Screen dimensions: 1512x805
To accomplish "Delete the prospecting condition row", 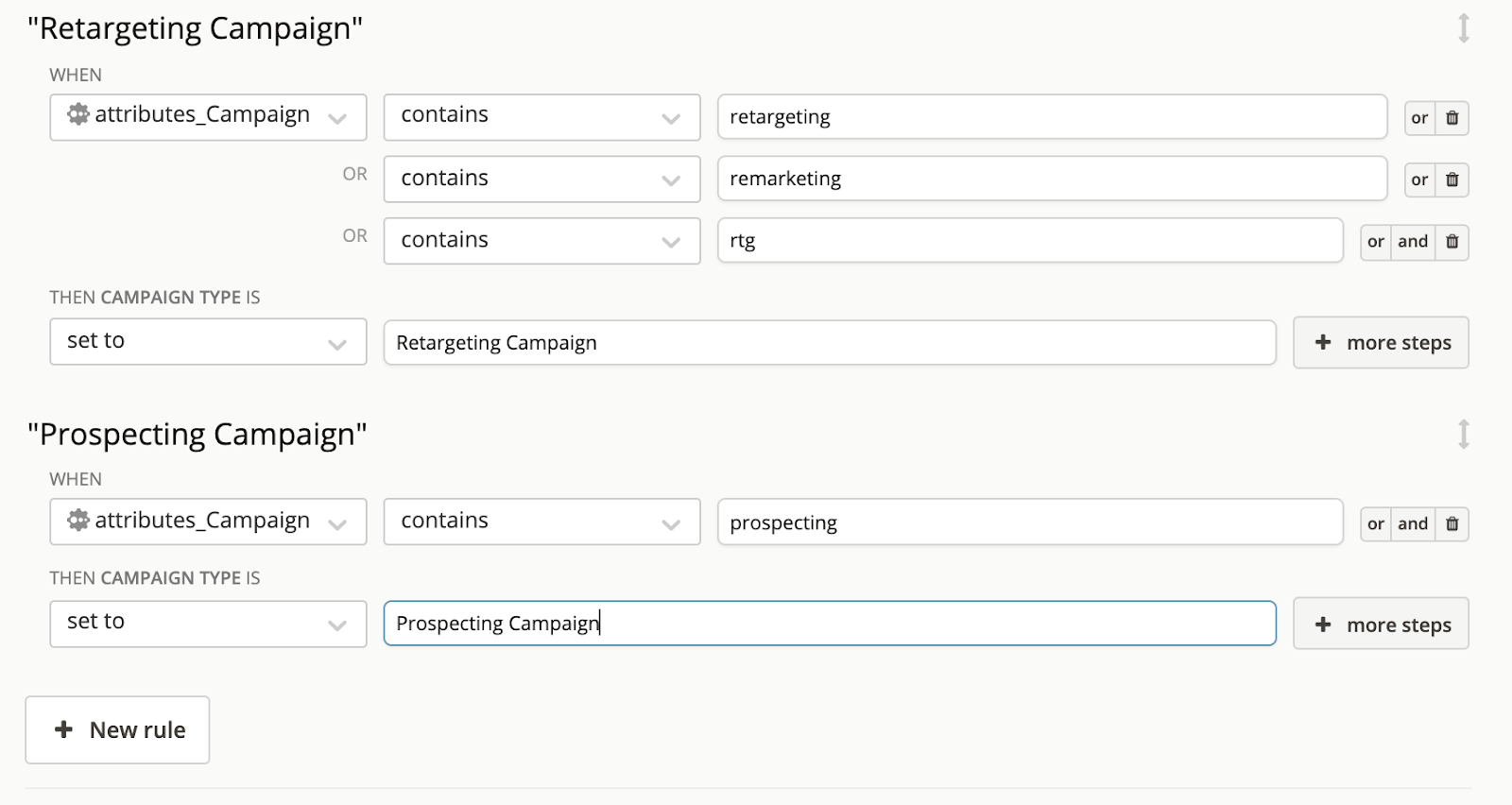I will [1452, 523].
